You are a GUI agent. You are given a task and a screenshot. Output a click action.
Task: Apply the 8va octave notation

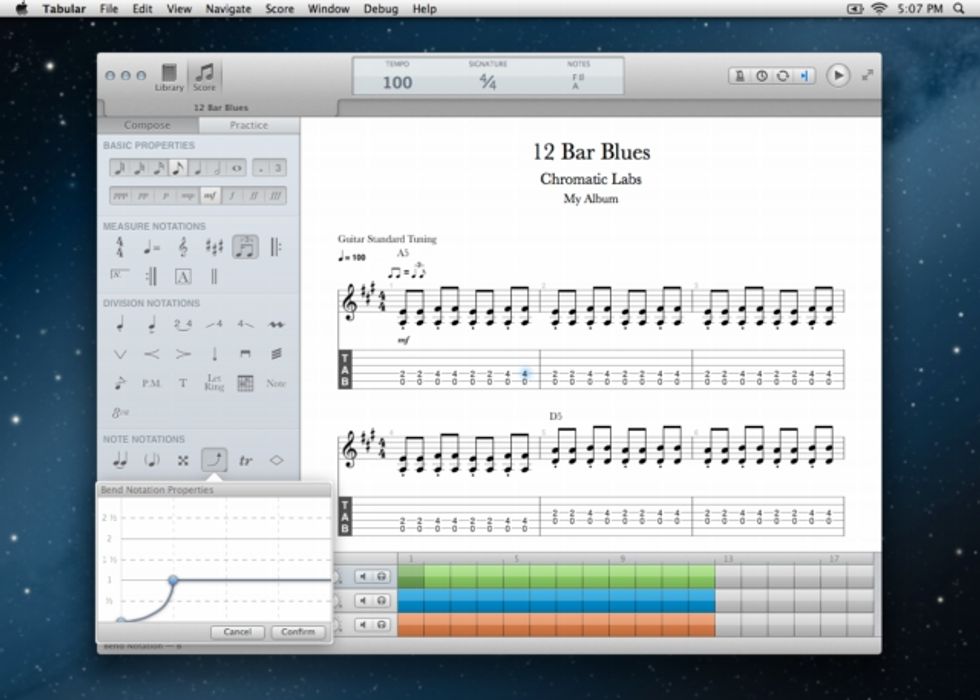(x=119, y=412)
